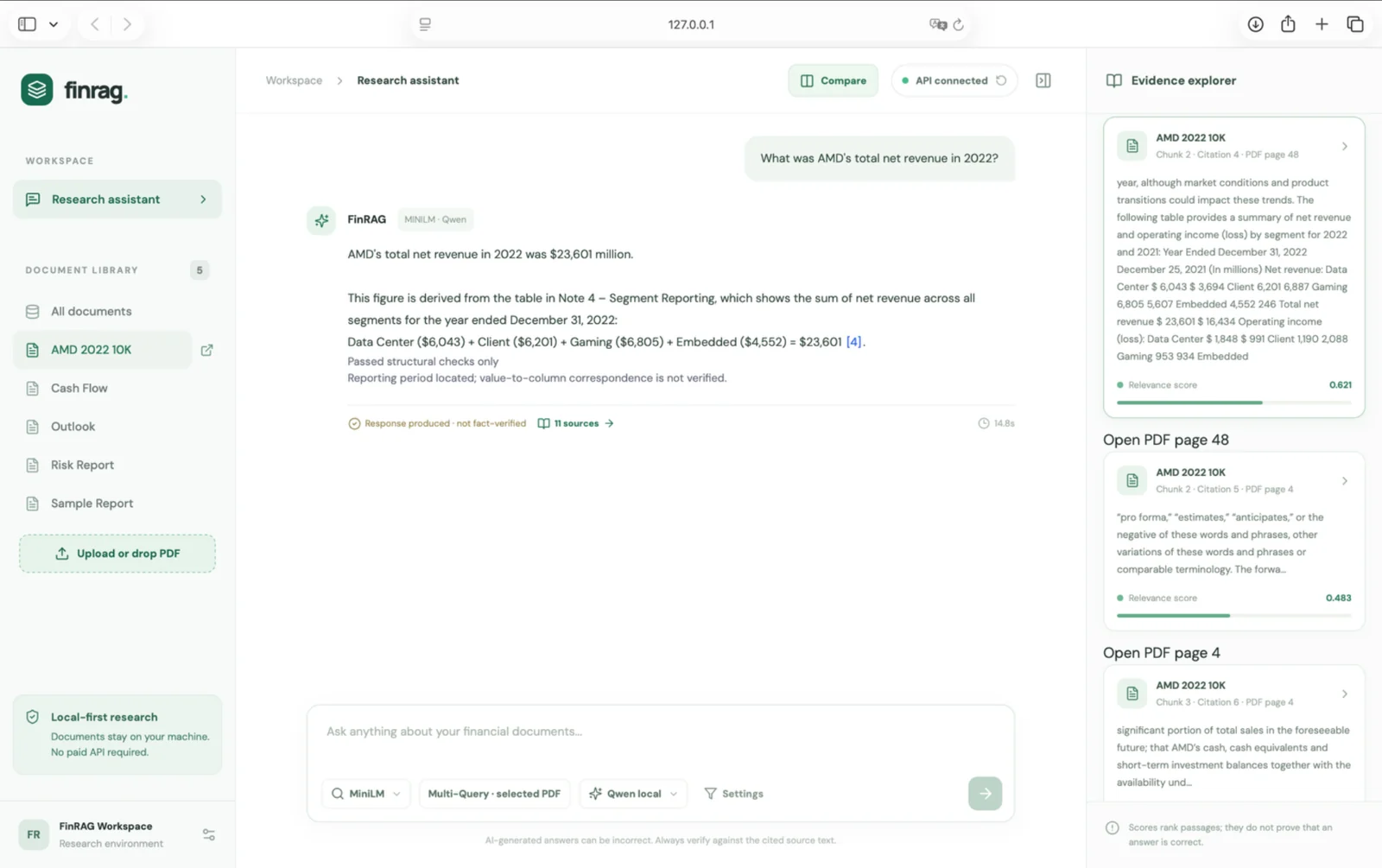Screen dimensions: 1382x868
Task: Click the translate icon in the address bar
Action: [938, 24]
